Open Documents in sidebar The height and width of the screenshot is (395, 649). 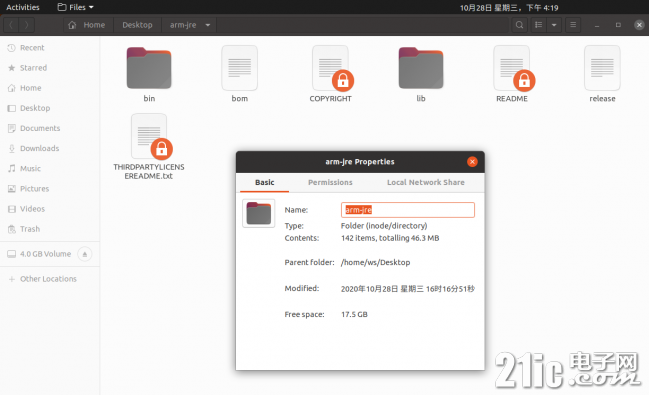50,128
